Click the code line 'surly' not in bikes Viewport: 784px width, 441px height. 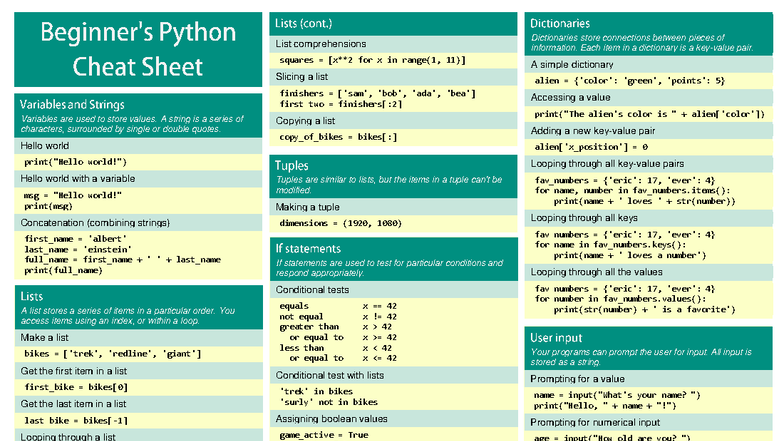[328, 402]
